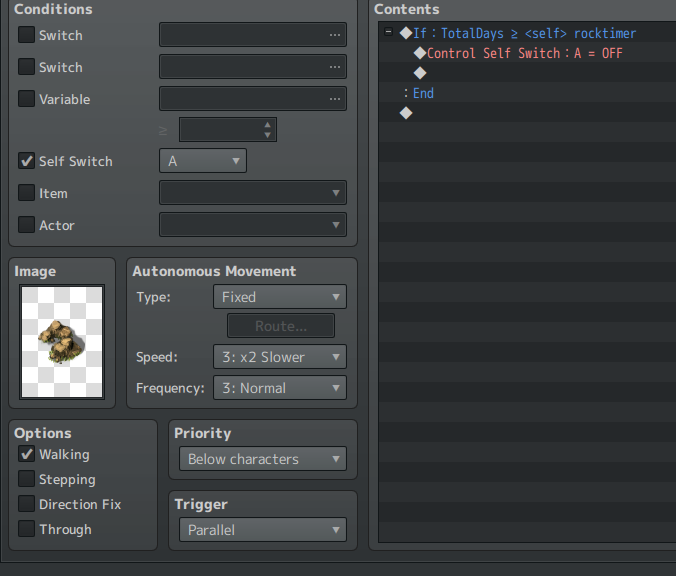Image resolution: width=676 pixels, height=576 pixels.
Task: Click the variable value spinner down arrow
Action: point(267,135)
